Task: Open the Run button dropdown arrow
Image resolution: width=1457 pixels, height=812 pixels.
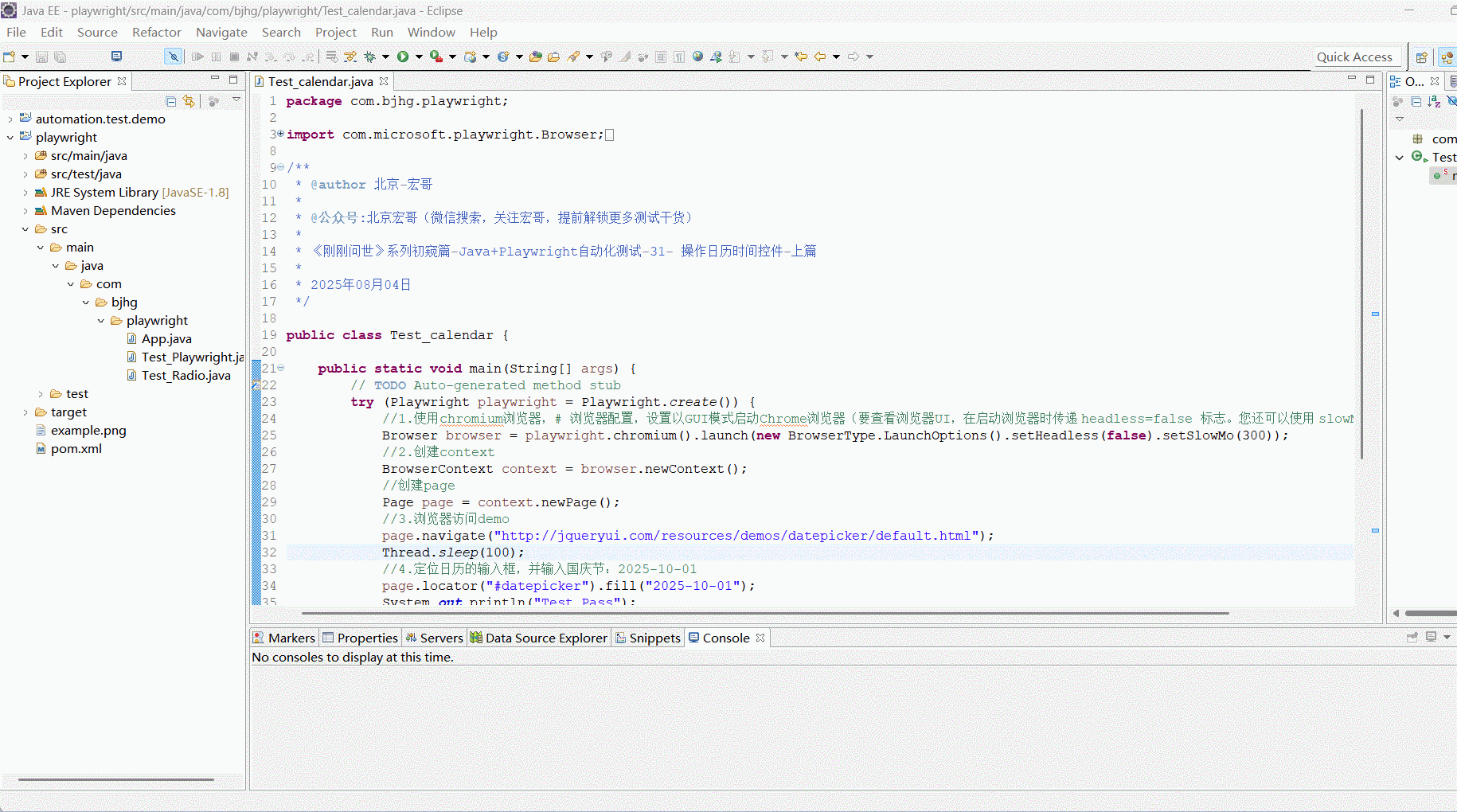Action: coord(419,57)
